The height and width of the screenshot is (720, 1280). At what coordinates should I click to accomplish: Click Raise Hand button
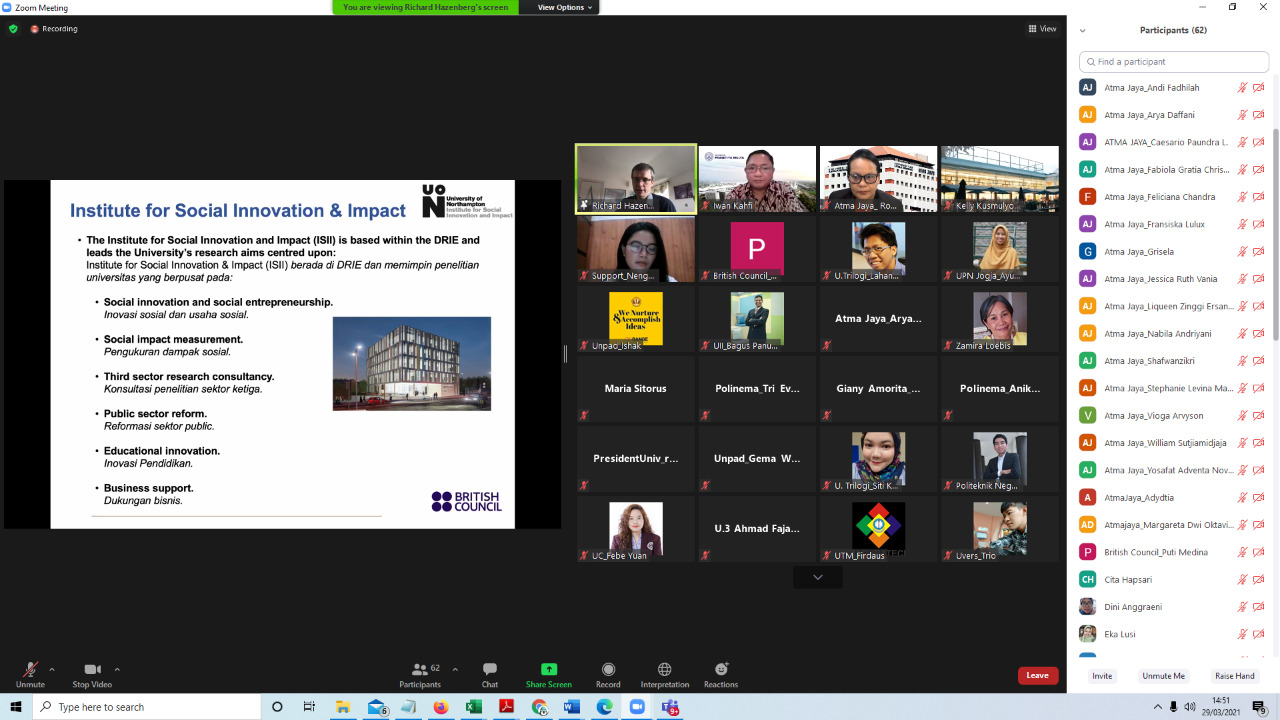[x=1235, y=676]
